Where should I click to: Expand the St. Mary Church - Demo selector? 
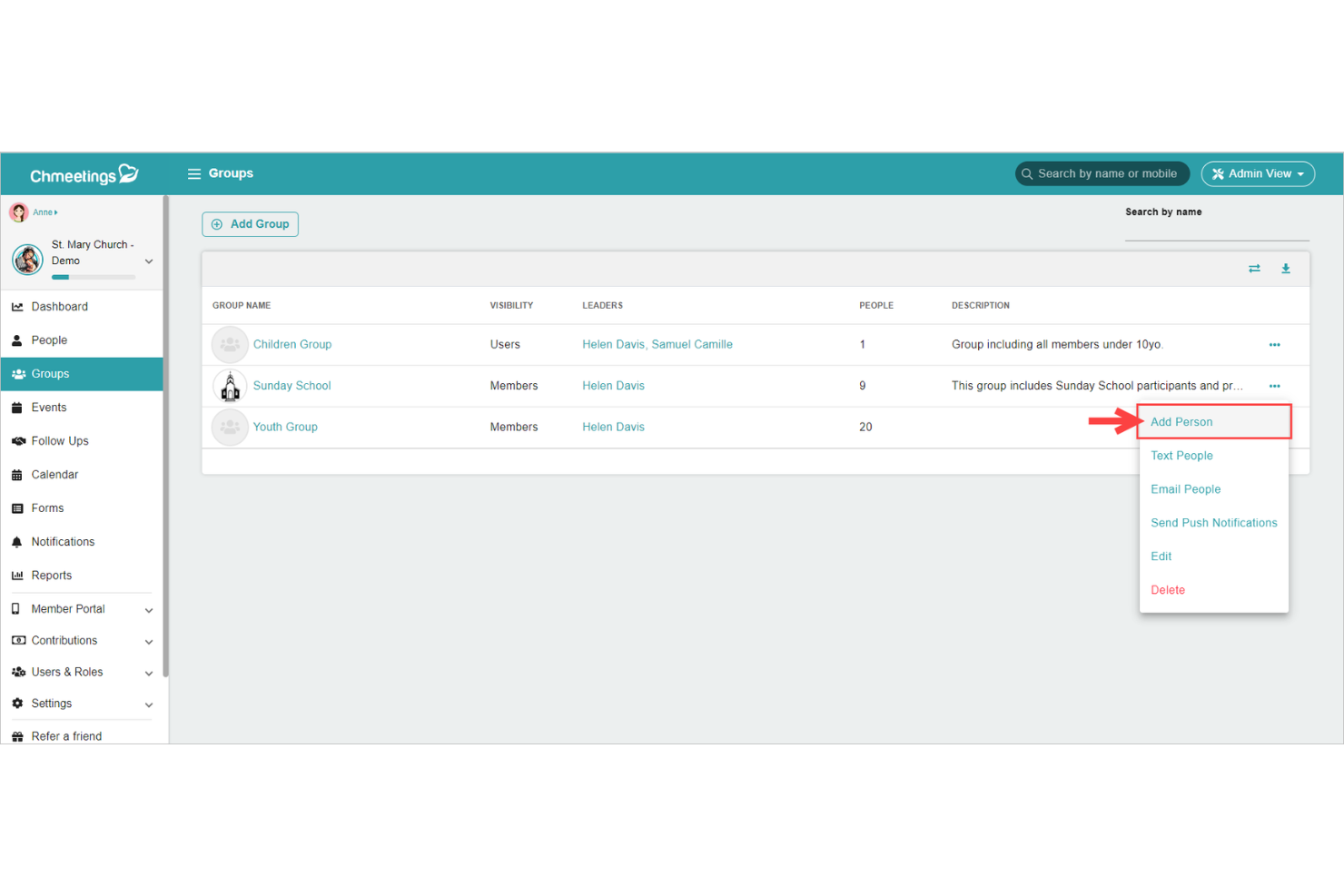tap(149, 261)
